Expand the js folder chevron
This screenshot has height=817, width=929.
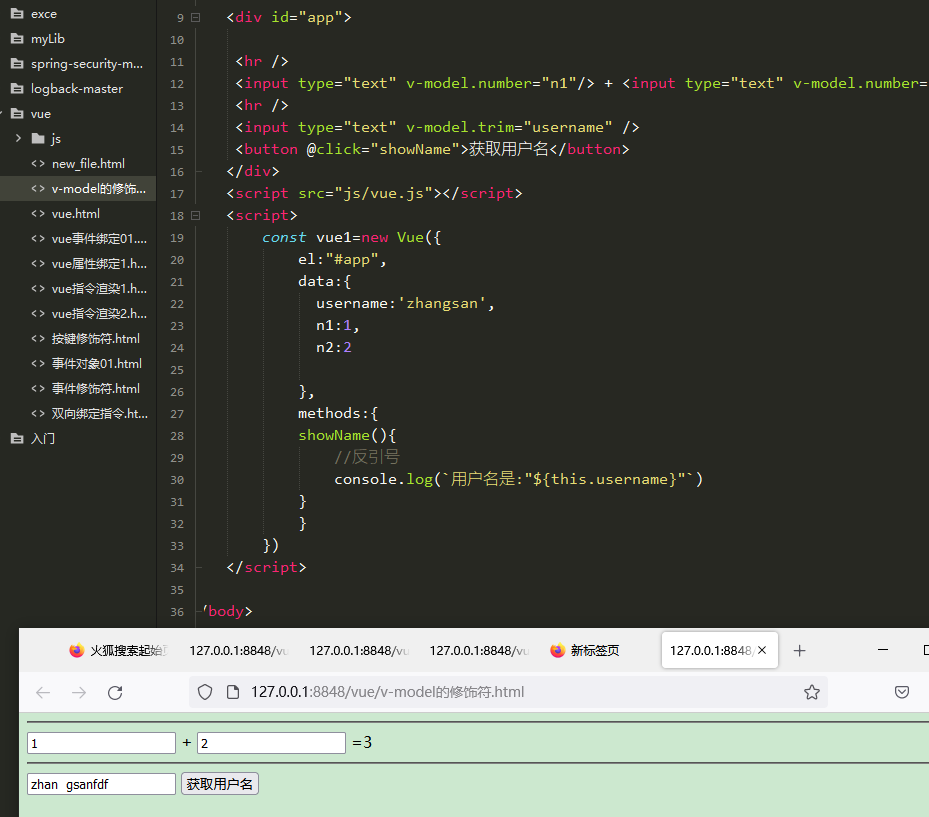coord(18,138)
